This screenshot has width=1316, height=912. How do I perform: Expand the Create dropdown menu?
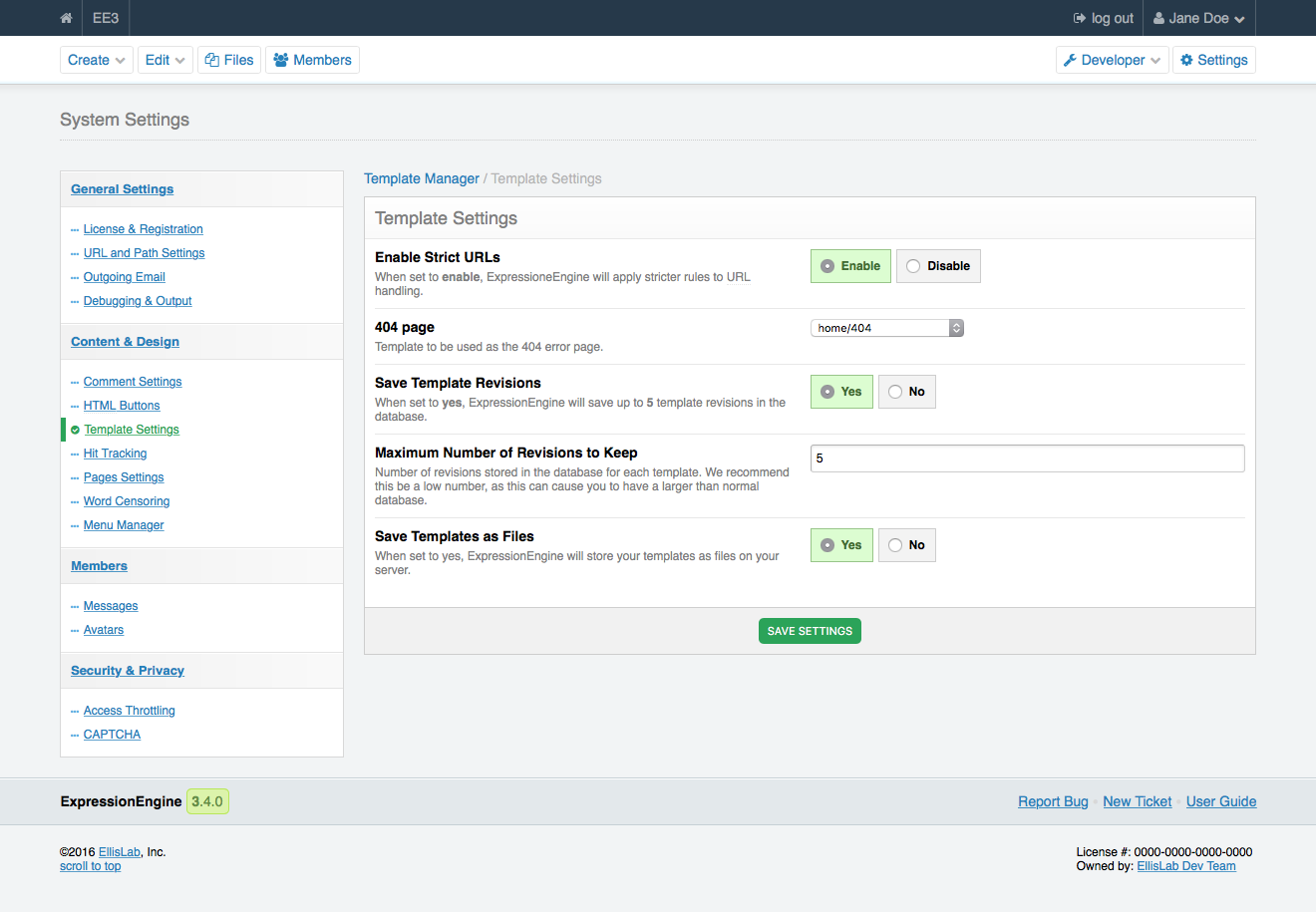pos(97,60)
